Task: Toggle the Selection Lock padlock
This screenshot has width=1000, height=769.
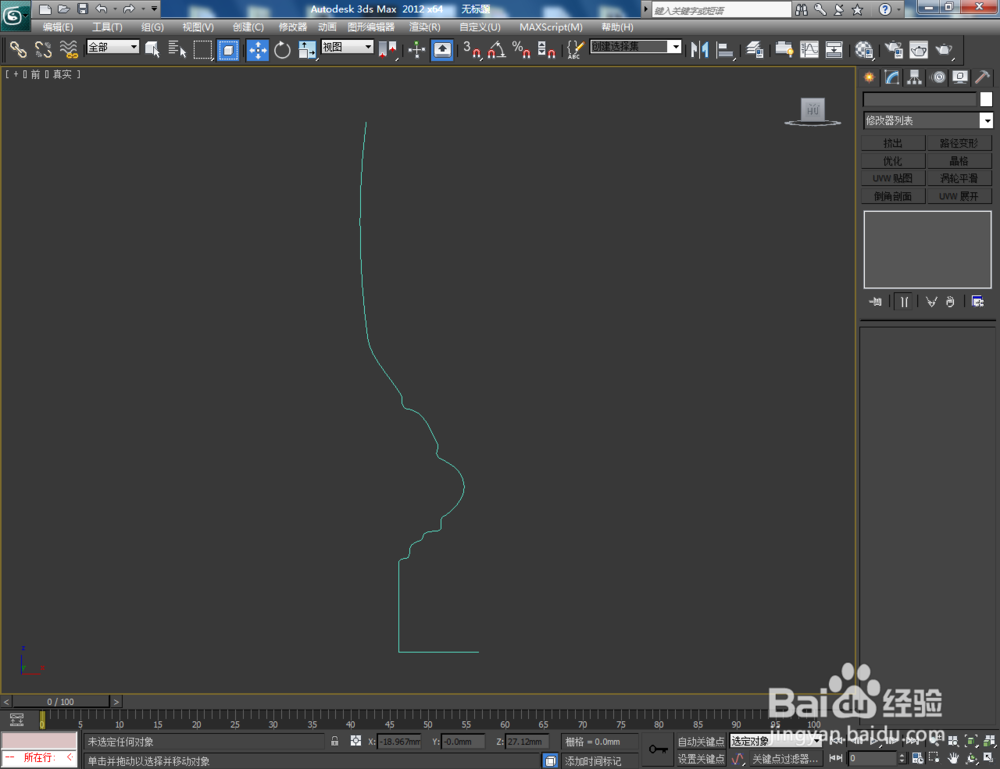Action: (334, 741)
